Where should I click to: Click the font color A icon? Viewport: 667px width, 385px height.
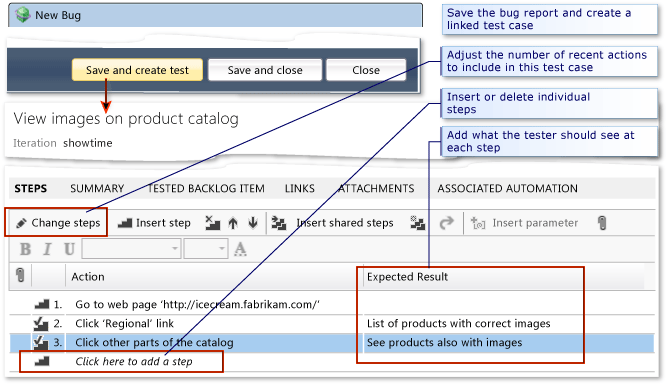pyautogui.click(x=240, y=249)
